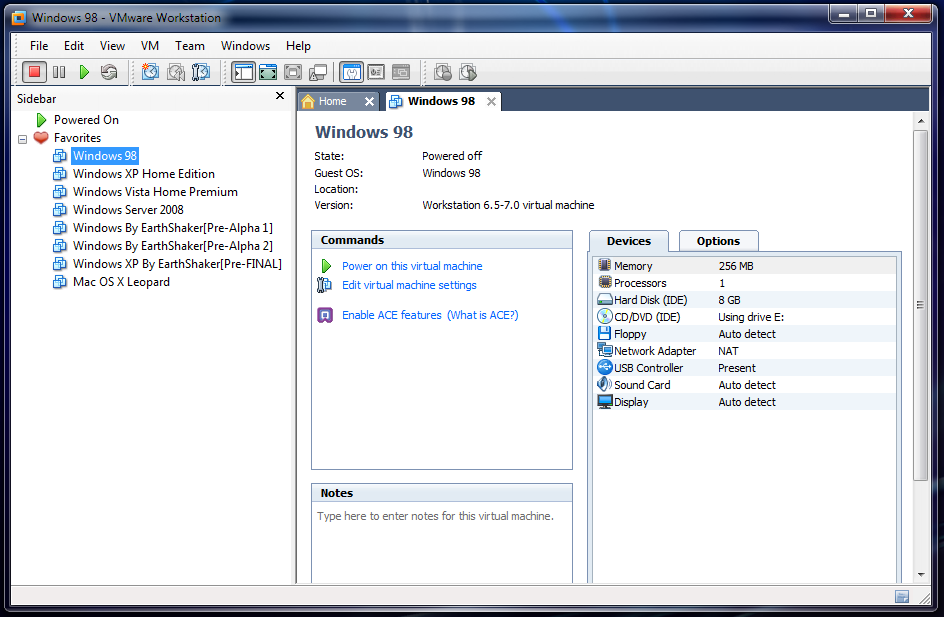Click the green power icon beside Power on link
Viewport: 944px width, 617px height.
click(x=326, y=266)
